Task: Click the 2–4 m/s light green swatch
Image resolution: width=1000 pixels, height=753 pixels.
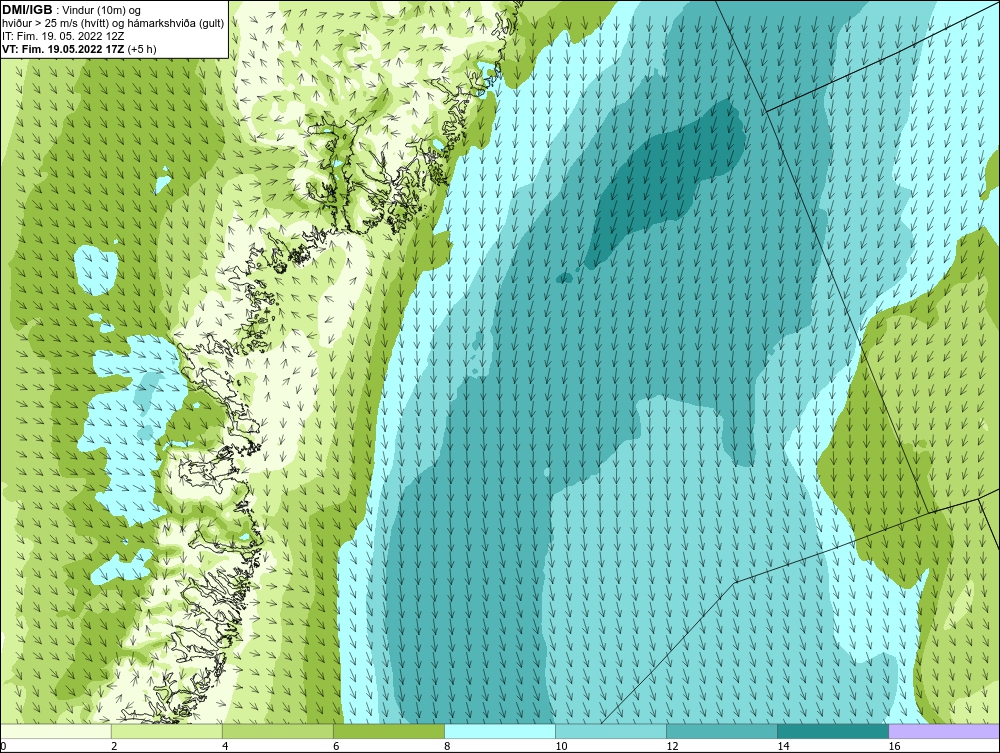Action: click(167, 731)
